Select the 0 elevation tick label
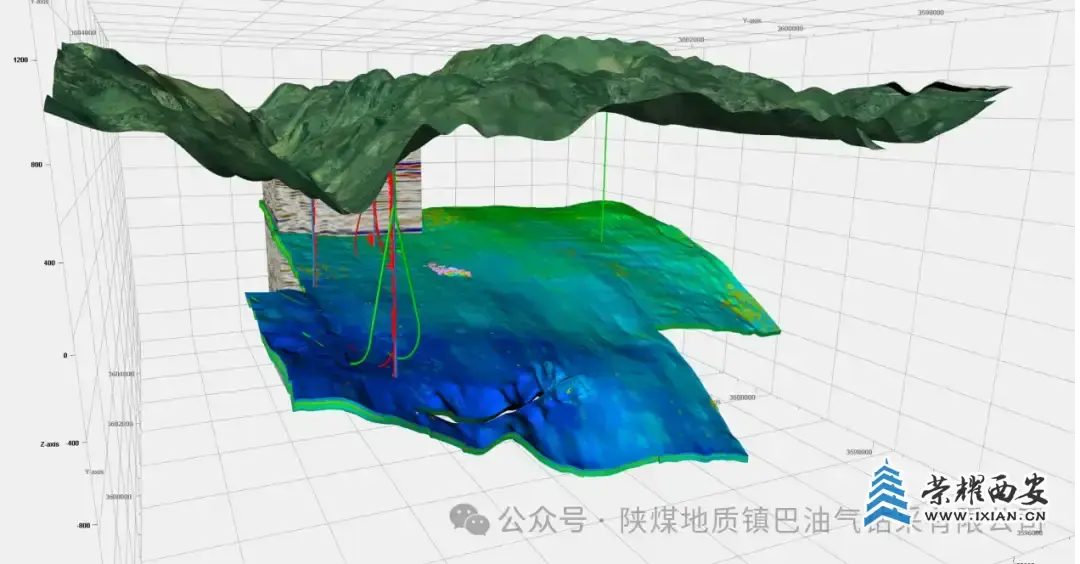Screen dimensions: 1080x564 pyautogui.click(x=64, y=355)
